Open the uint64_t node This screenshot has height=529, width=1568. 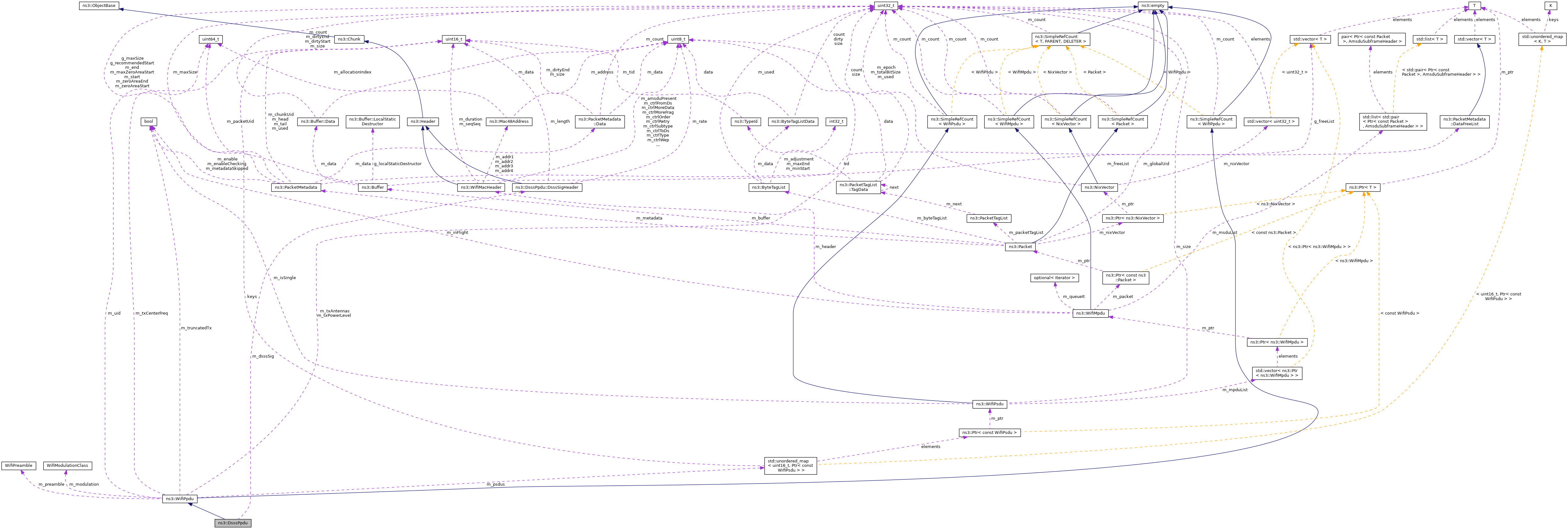coord(211,39)
